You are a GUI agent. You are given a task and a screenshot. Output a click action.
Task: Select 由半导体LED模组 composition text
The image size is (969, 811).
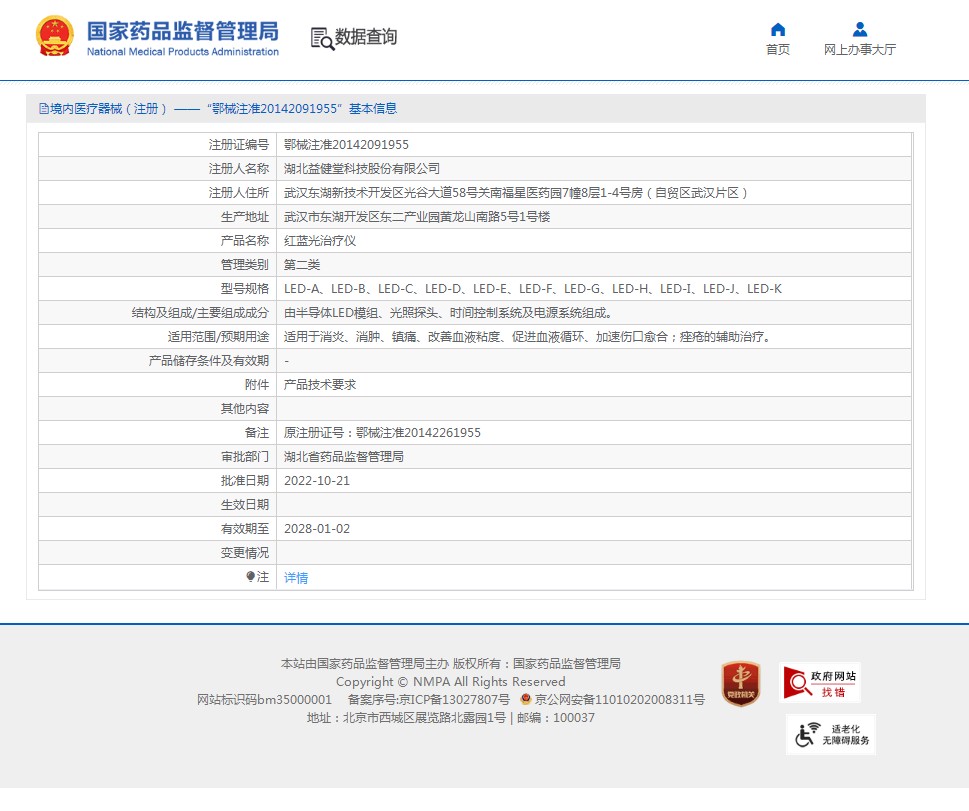pyautogui.click(x=449, y=313)
